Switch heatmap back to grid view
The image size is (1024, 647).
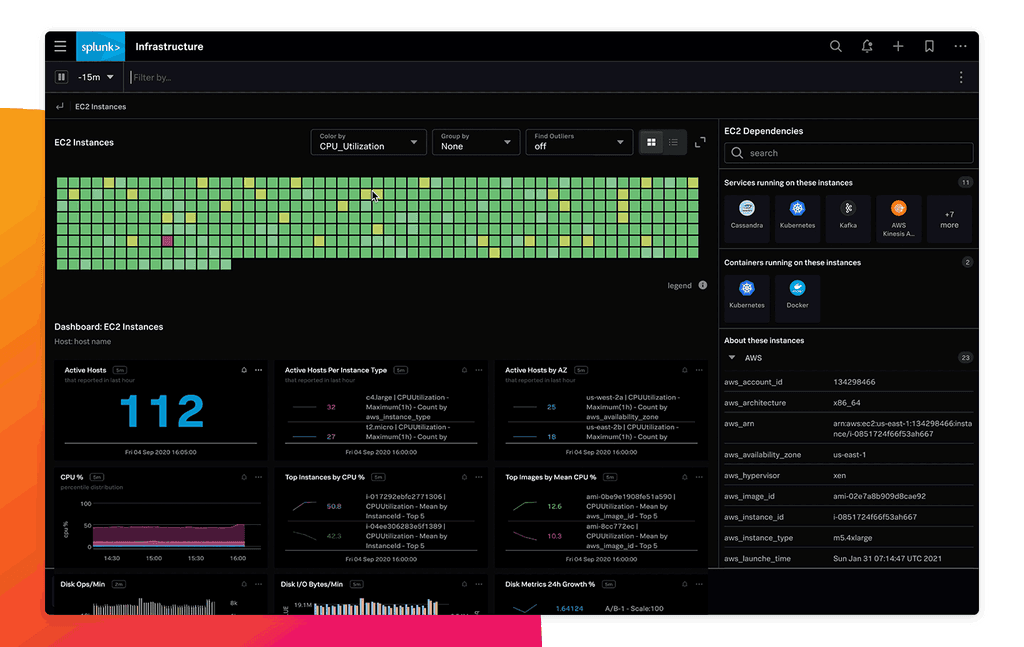pyautogui.click(x=651, y=142)
